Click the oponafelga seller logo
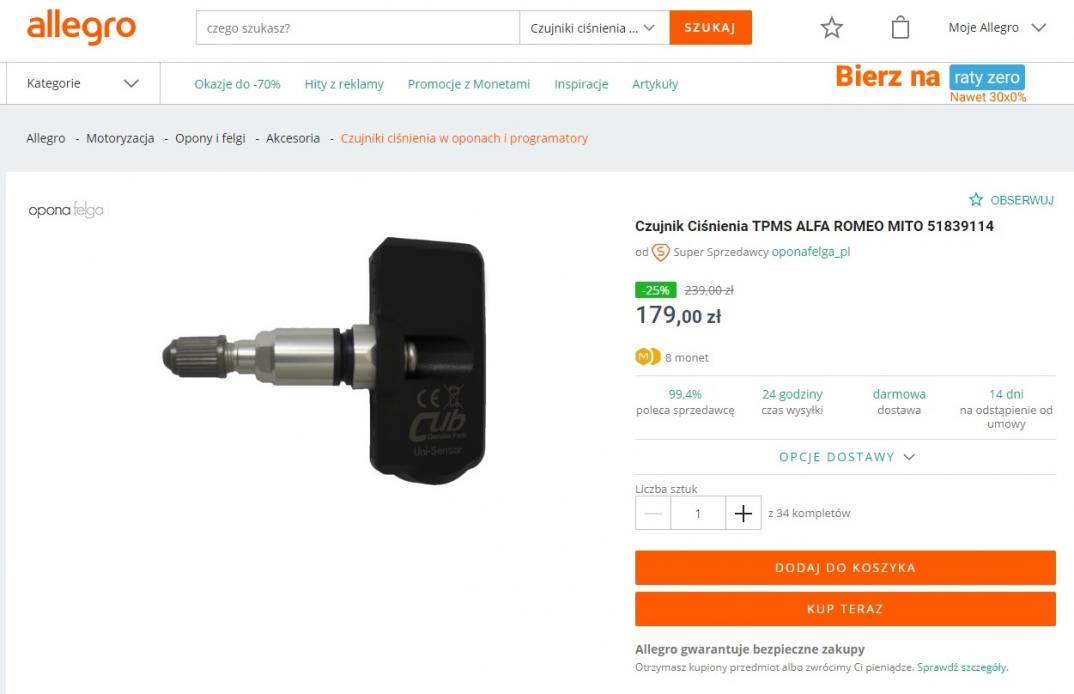Viewport: 1074px width, 694px height. coord(66,210)
